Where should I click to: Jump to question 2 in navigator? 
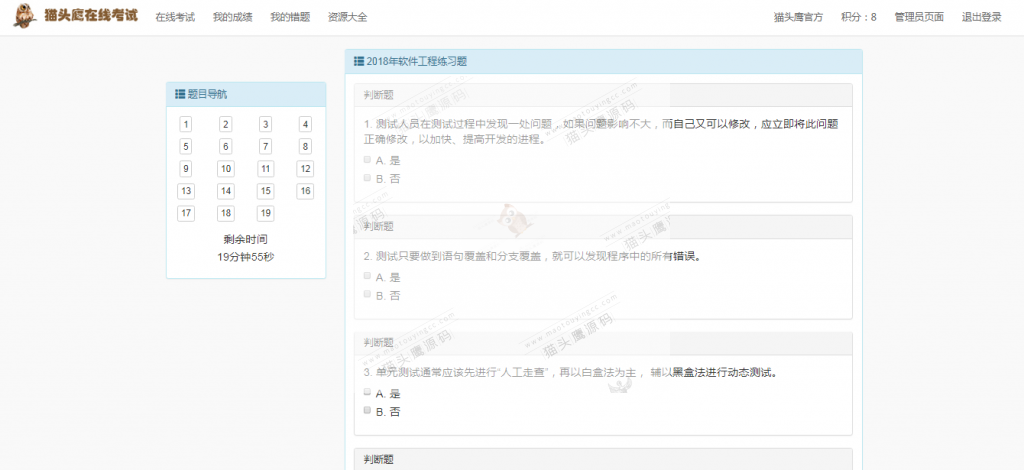click(225, 124)
